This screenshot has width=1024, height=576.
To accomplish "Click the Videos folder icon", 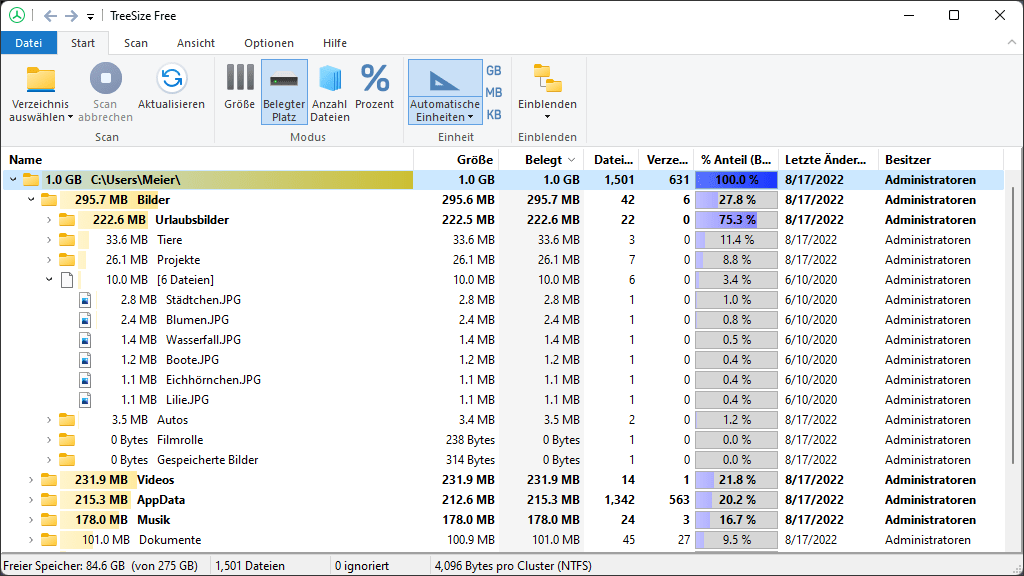I will pos(49,480).
